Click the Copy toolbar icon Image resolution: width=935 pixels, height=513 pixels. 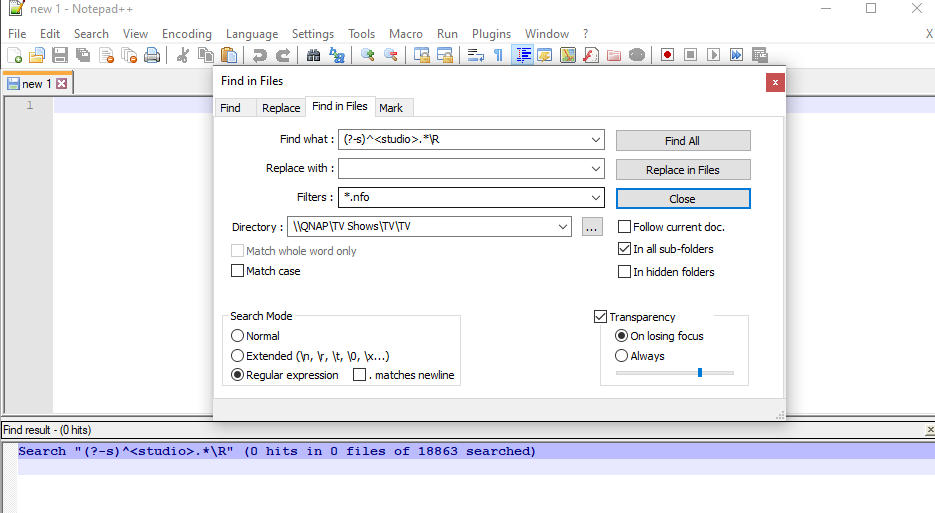(206, 55)
